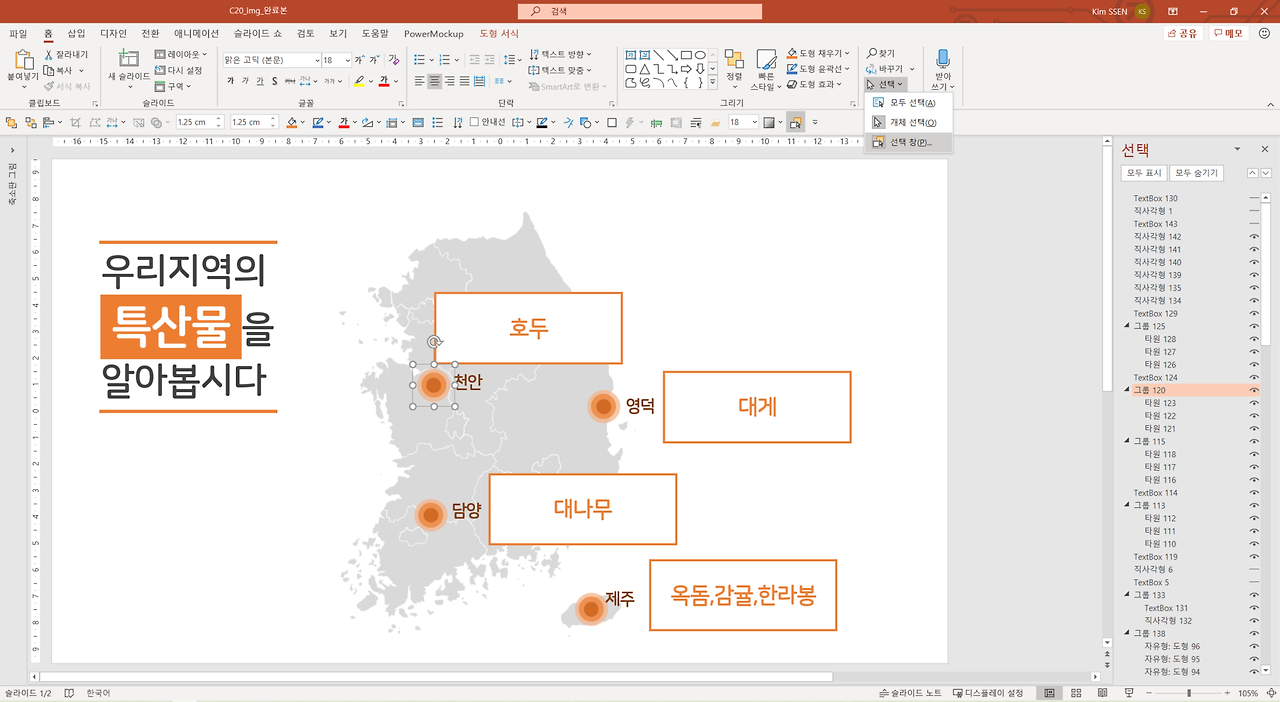The height and width of the screenshot is (702, 1280).
Task: Click Find (찾기) magnifier in editing group
Action: (881, 54)
